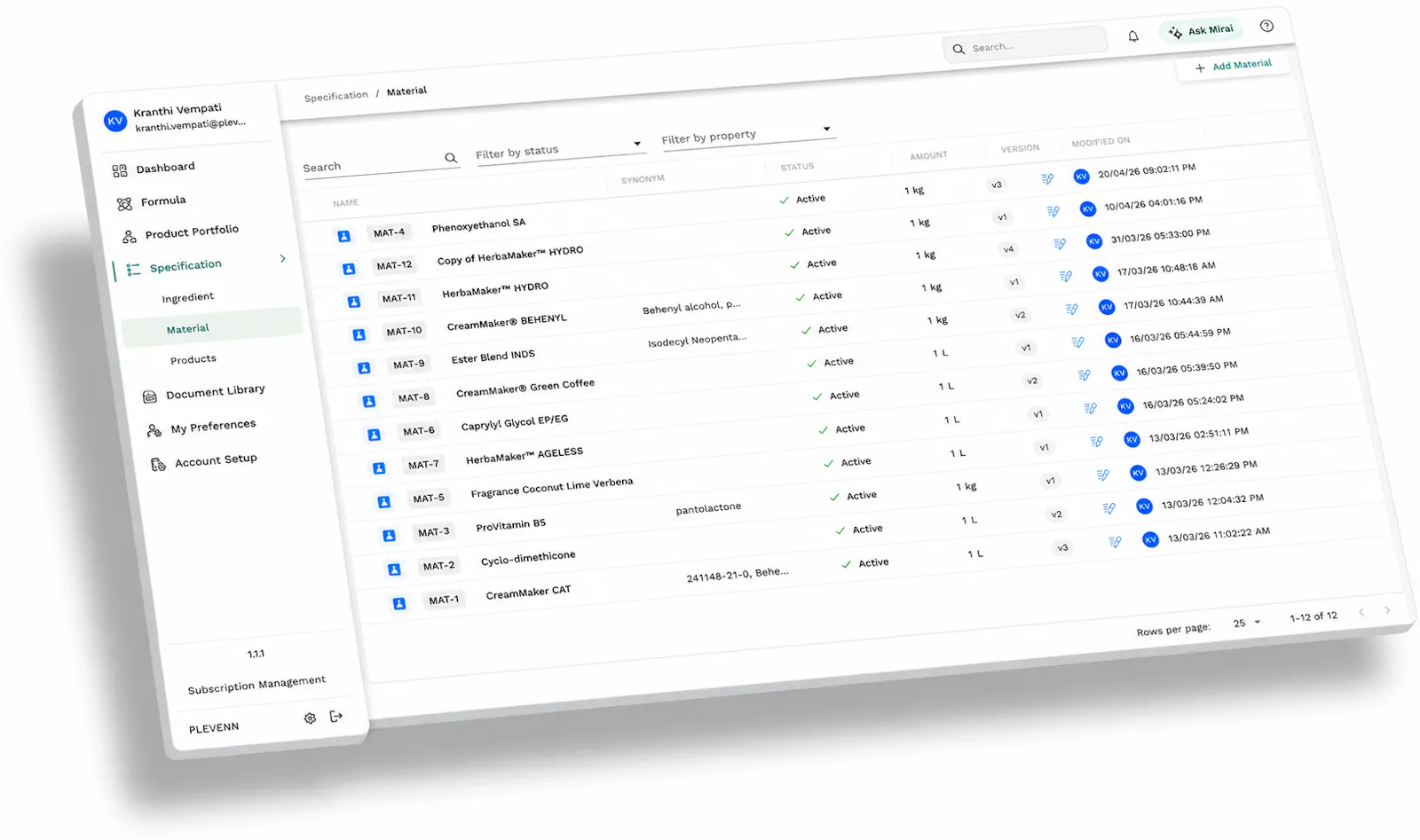Click the blue material icon for MAT-12

click(x=349, y=269)
